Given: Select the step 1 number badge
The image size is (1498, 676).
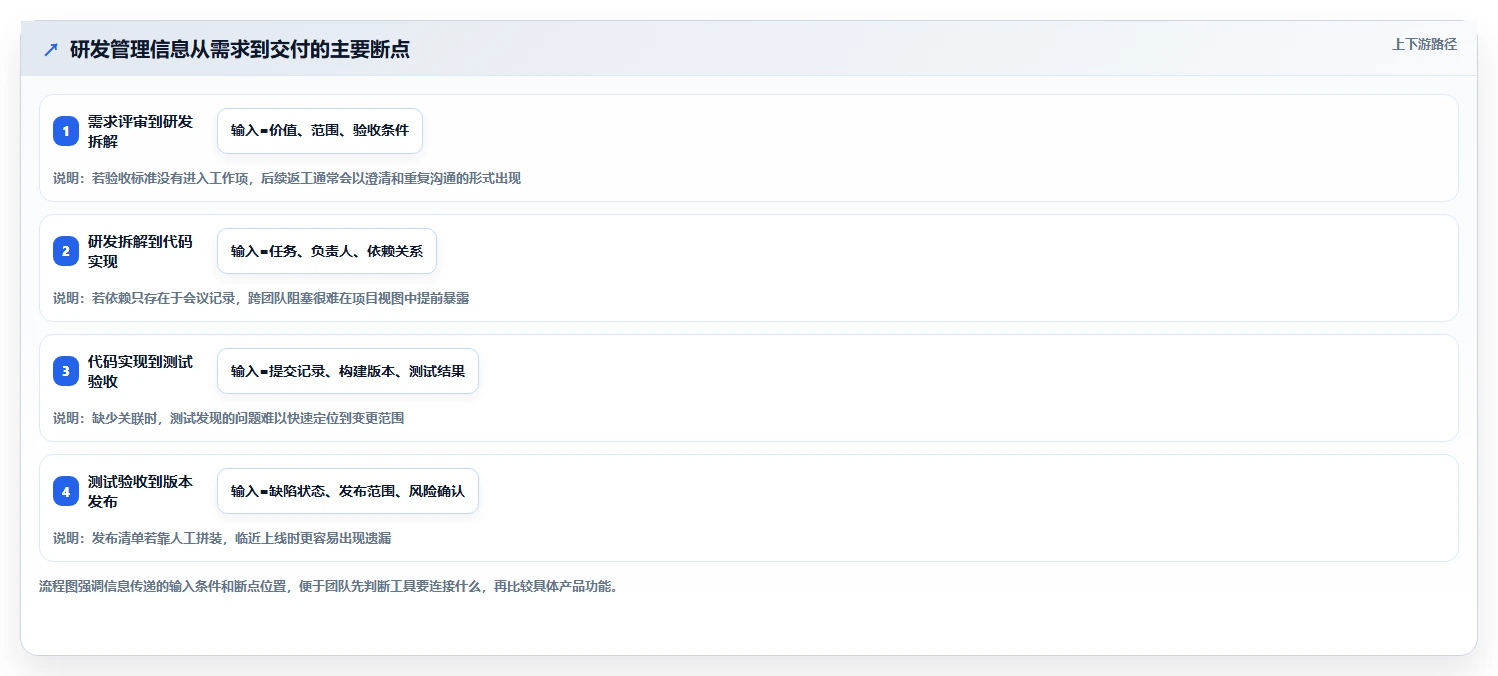Looking at the screenshot, I should click(x=66, y=131).
